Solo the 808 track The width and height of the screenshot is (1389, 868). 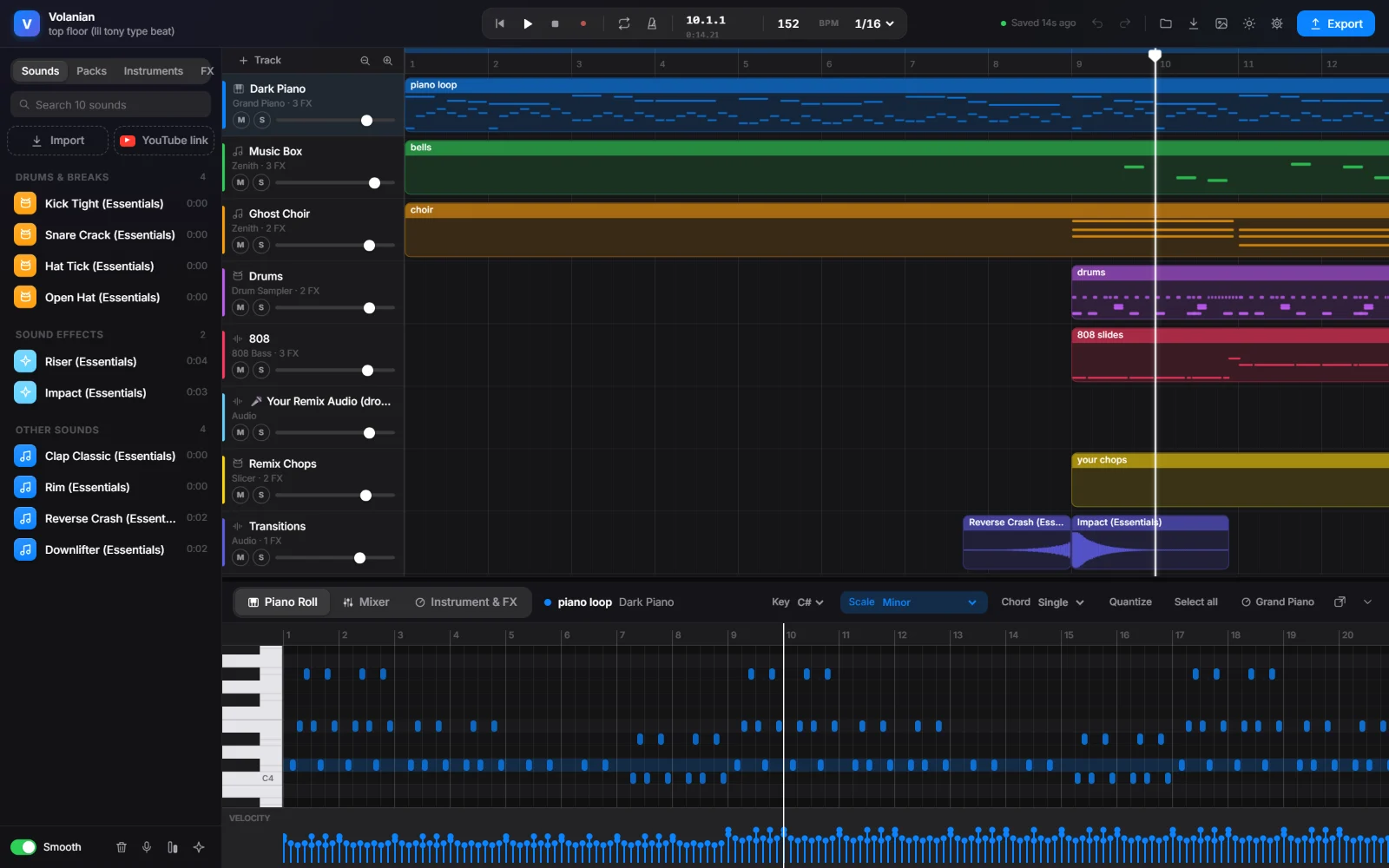[261, 370]
